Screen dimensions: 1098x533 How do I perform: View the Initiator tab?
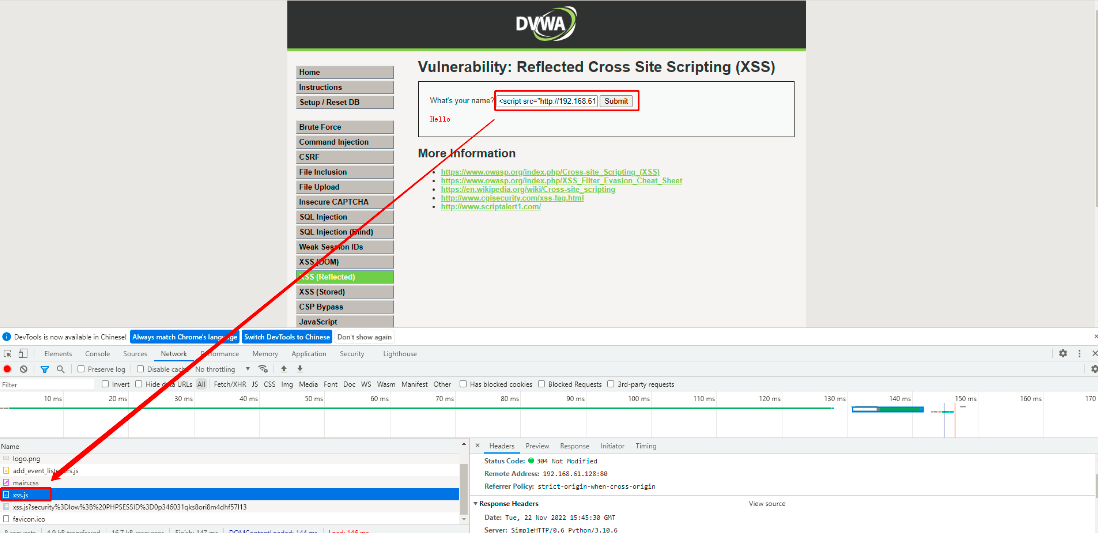[612, 445]
